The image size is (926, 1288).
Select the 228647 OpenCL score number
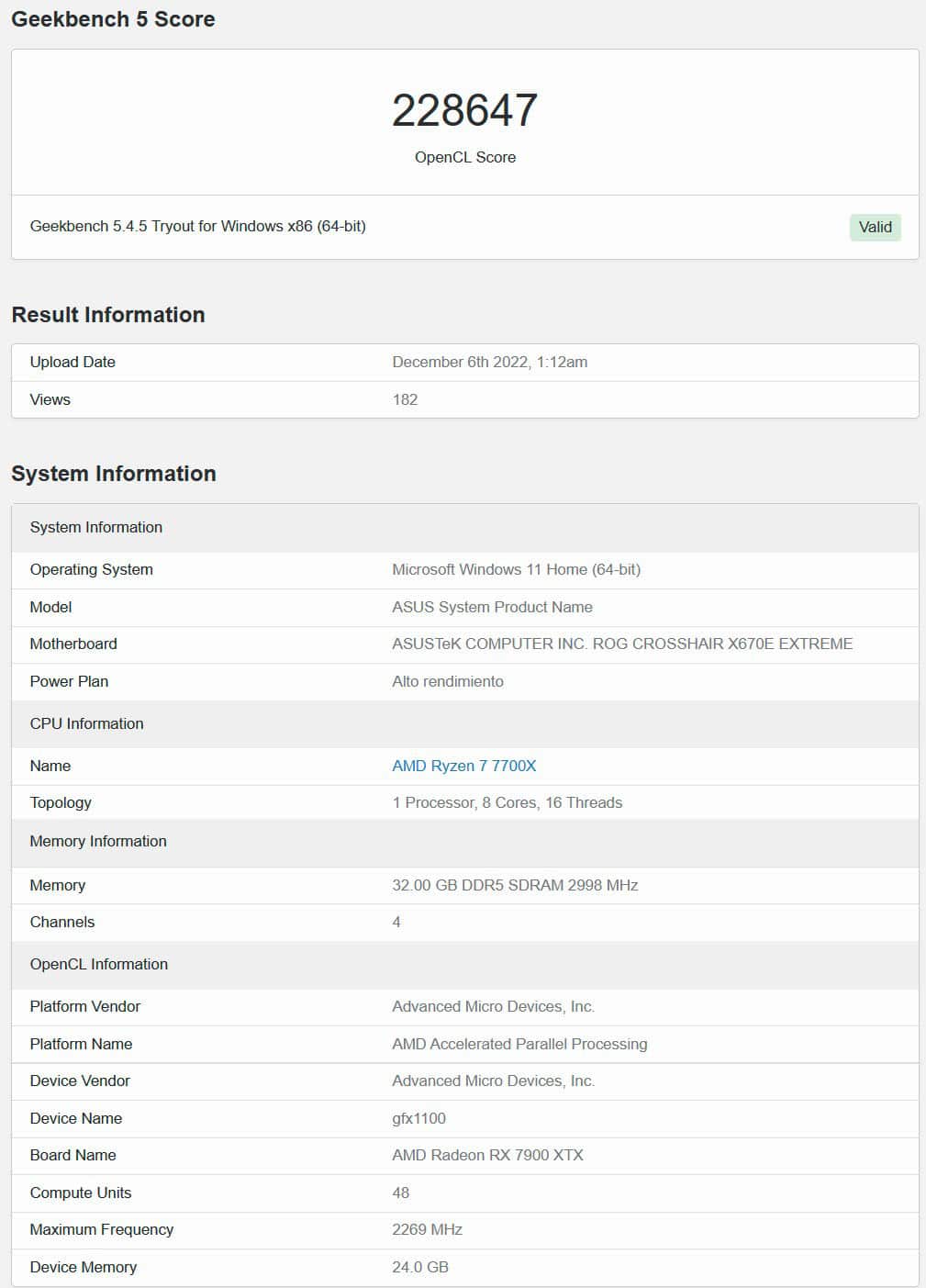pos(464,111)
